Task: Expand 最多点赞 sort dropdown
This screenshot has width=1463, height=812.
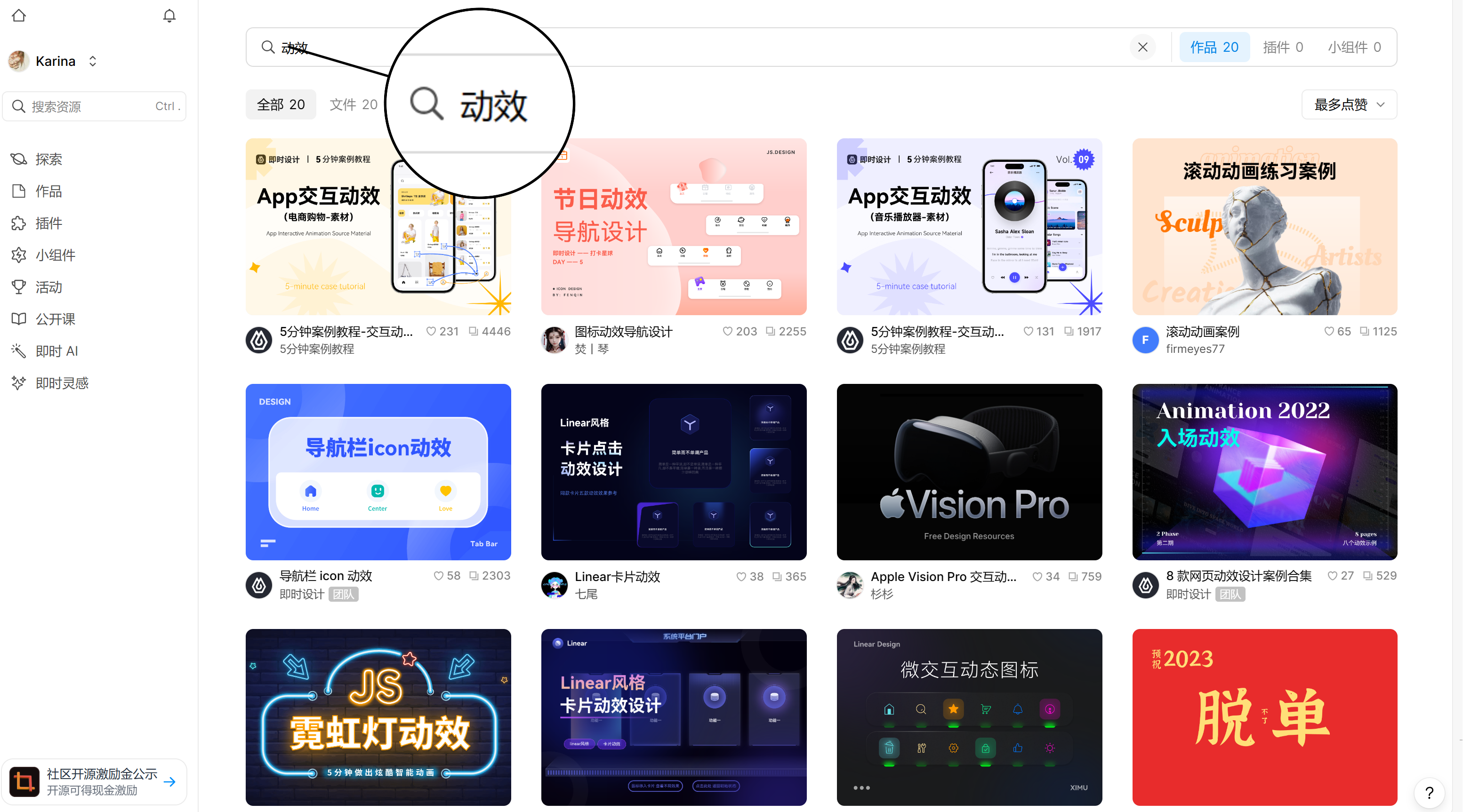Action: tap(1349, 104)
